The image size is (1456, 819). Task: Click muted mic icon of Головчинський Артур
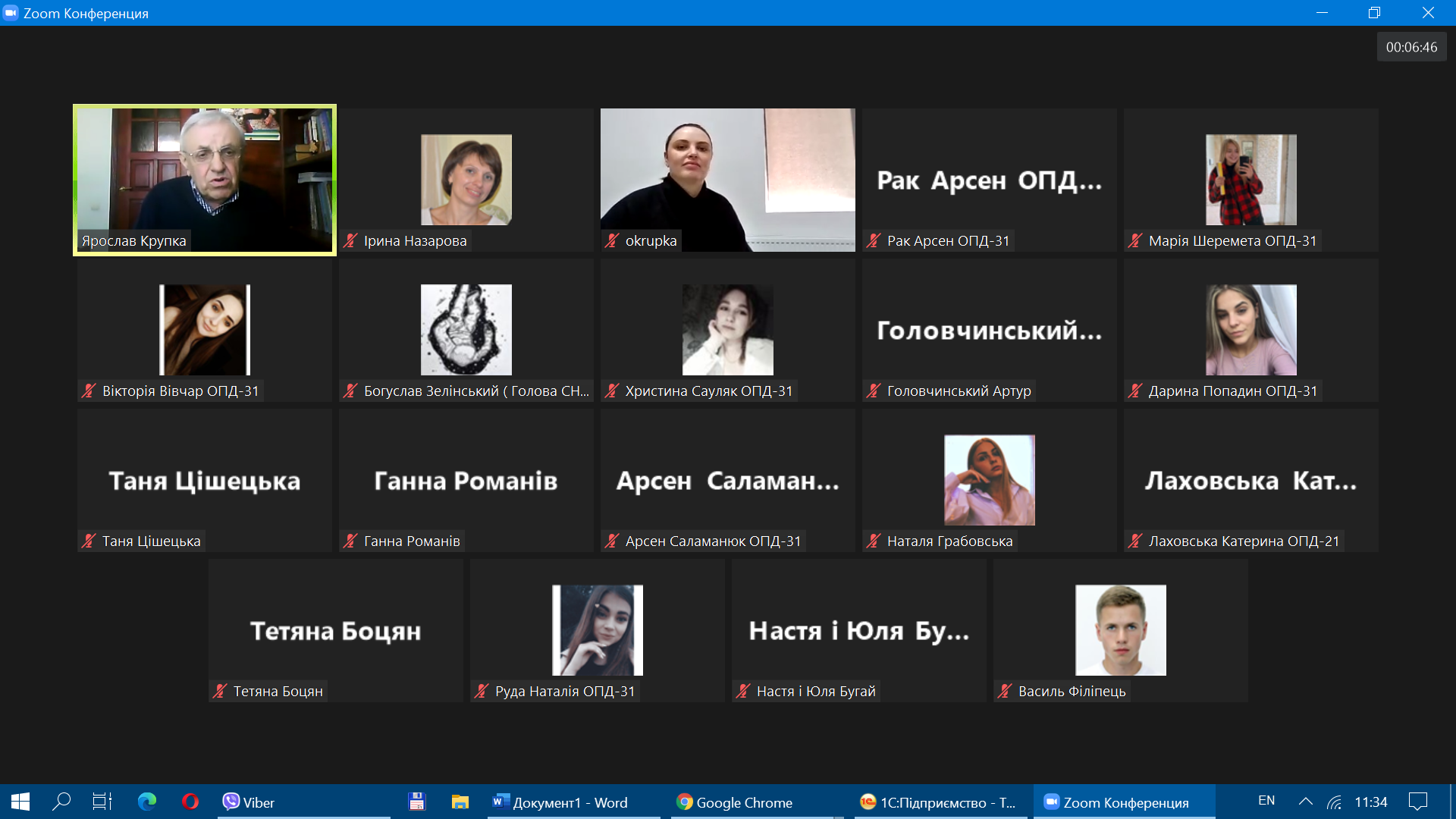click(874, 391)
